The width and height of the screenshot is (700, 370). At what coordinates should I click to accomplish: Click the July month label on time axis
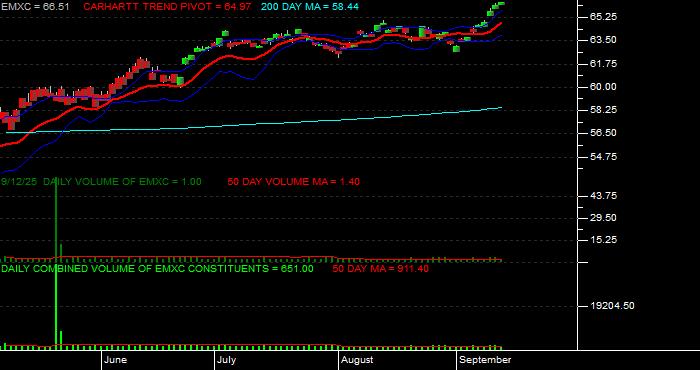[227, 360]
